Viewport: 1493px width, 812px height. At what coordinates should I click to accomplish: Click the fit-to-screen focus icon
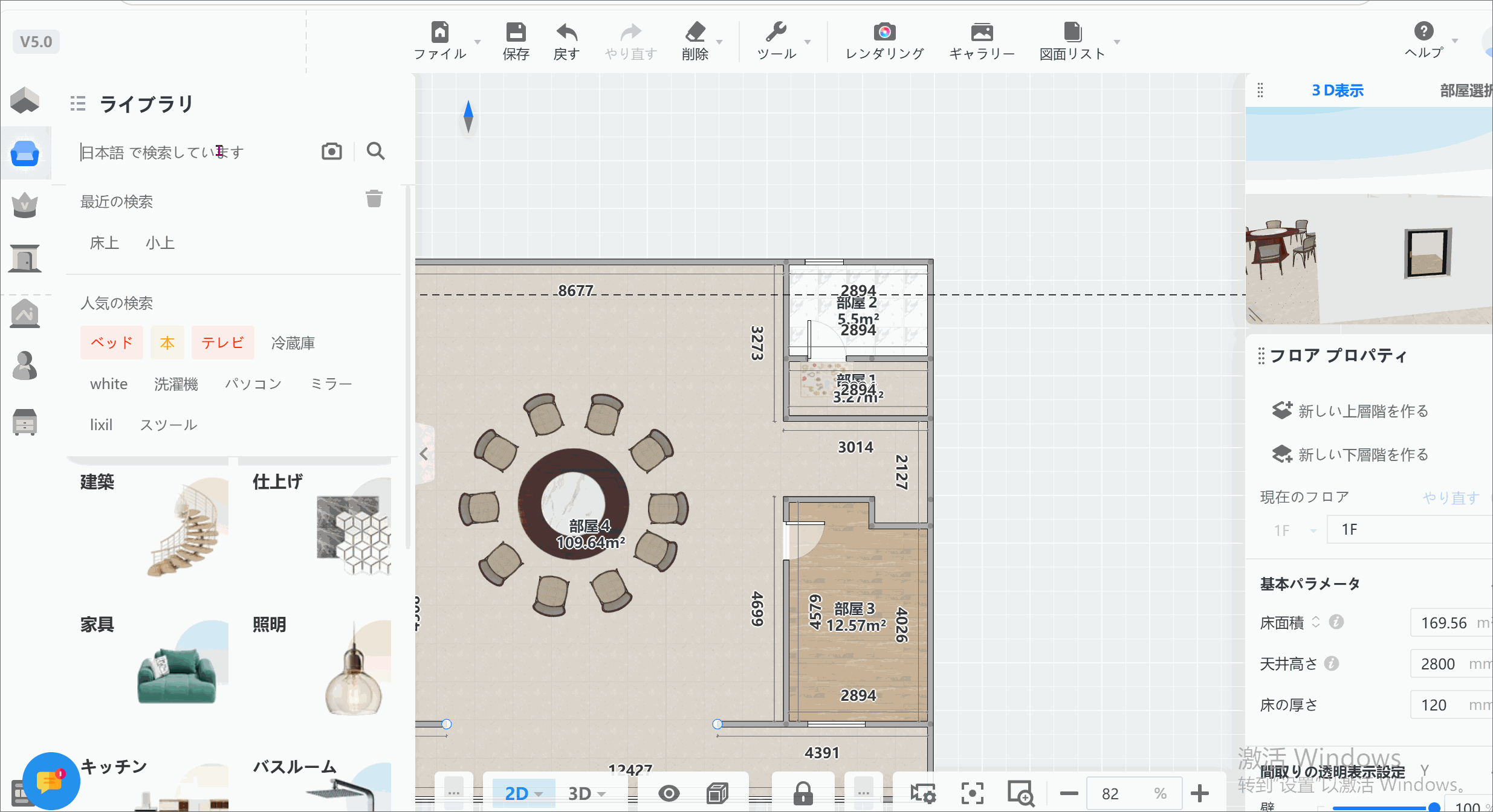[x=972, y=793]
